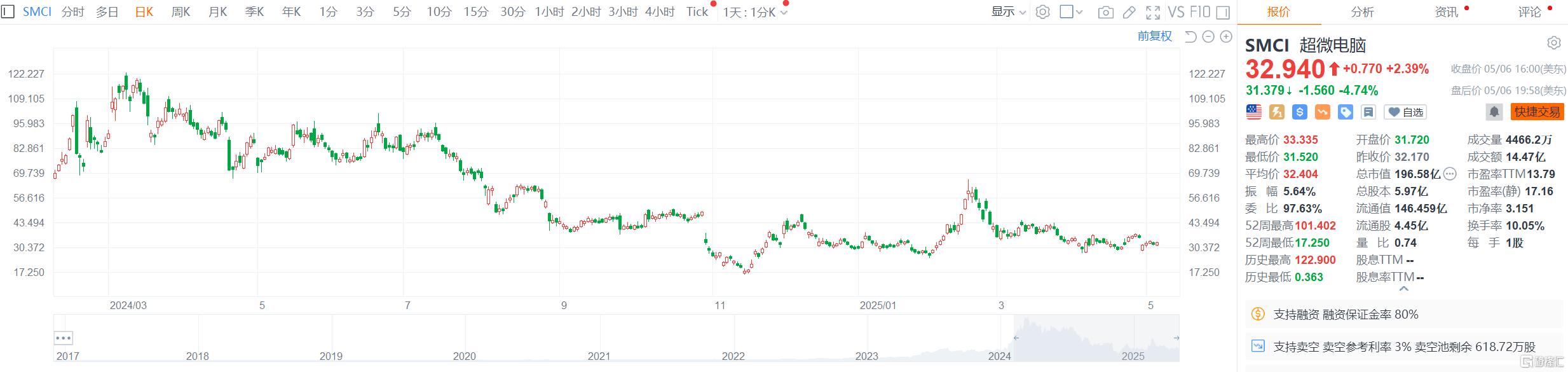Zoom out the chart with minus icon
This screenshot has height=372, width=1568.
click(x=1208, y=37)
